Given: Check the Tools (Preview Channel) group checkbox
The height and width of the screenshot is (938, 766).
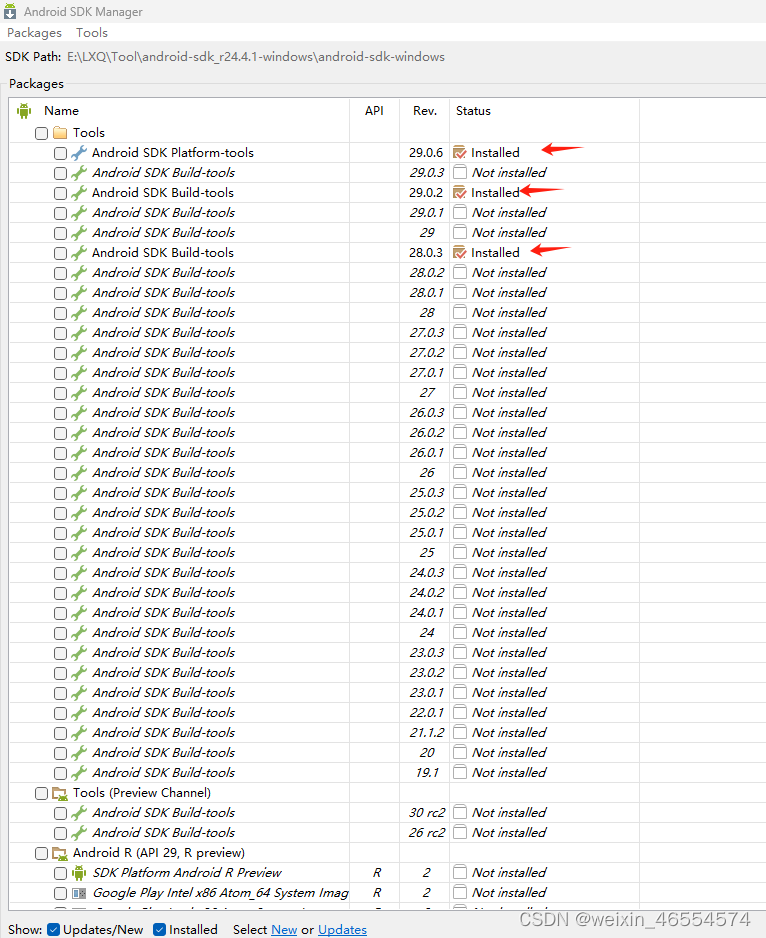Looking at the screenshot, I should [41, 793].
